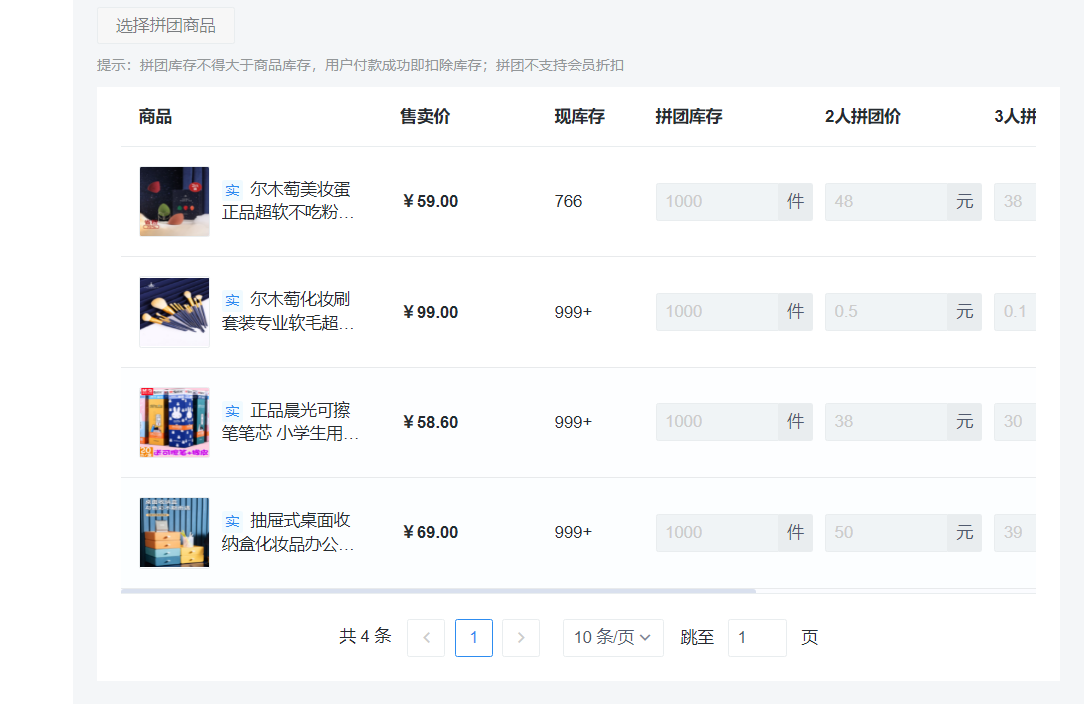Click the 拼团库存 column header
The width and height of the screenshot is (1089, 704).
point(689,116)
